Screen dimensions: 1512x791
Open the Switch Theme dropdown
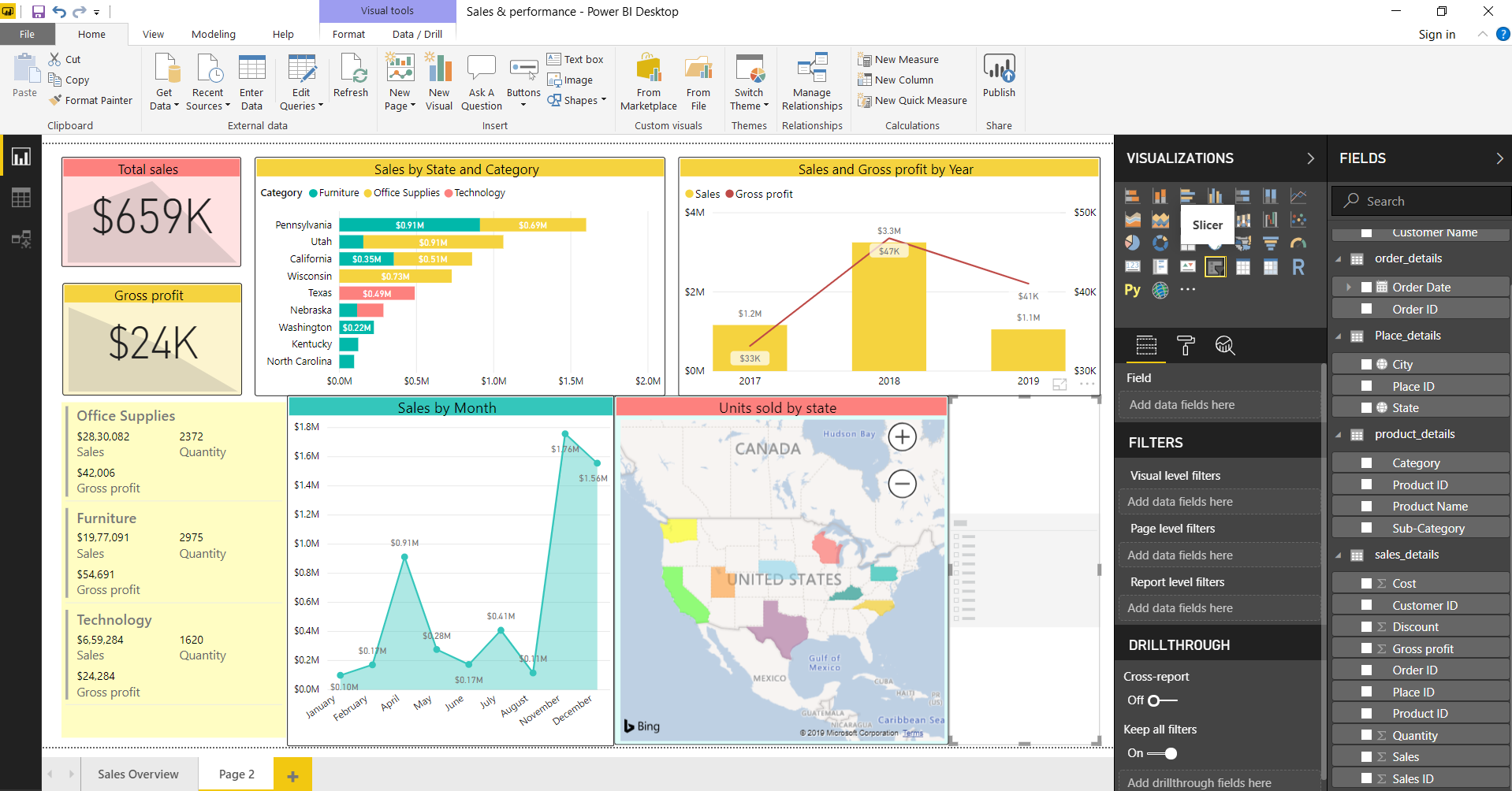[749, 99]
